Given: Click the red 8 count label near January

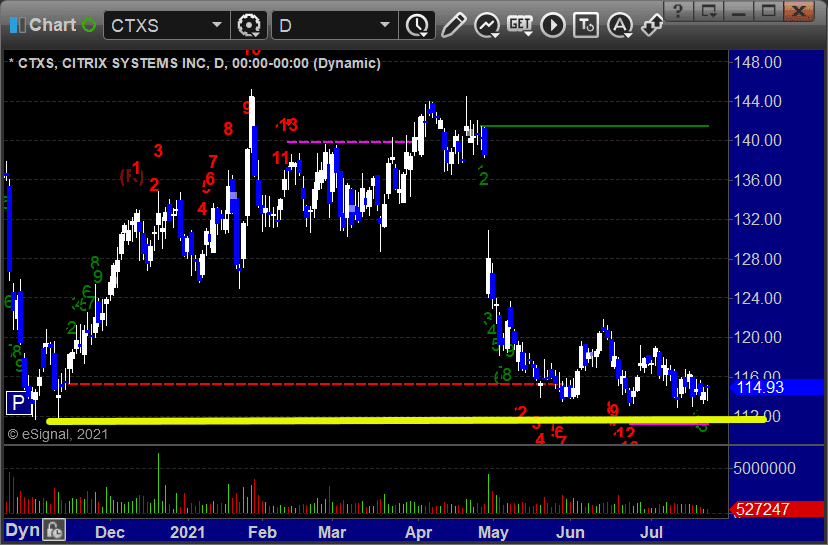Looking at the screenshot, I should (x=228, y=128).
